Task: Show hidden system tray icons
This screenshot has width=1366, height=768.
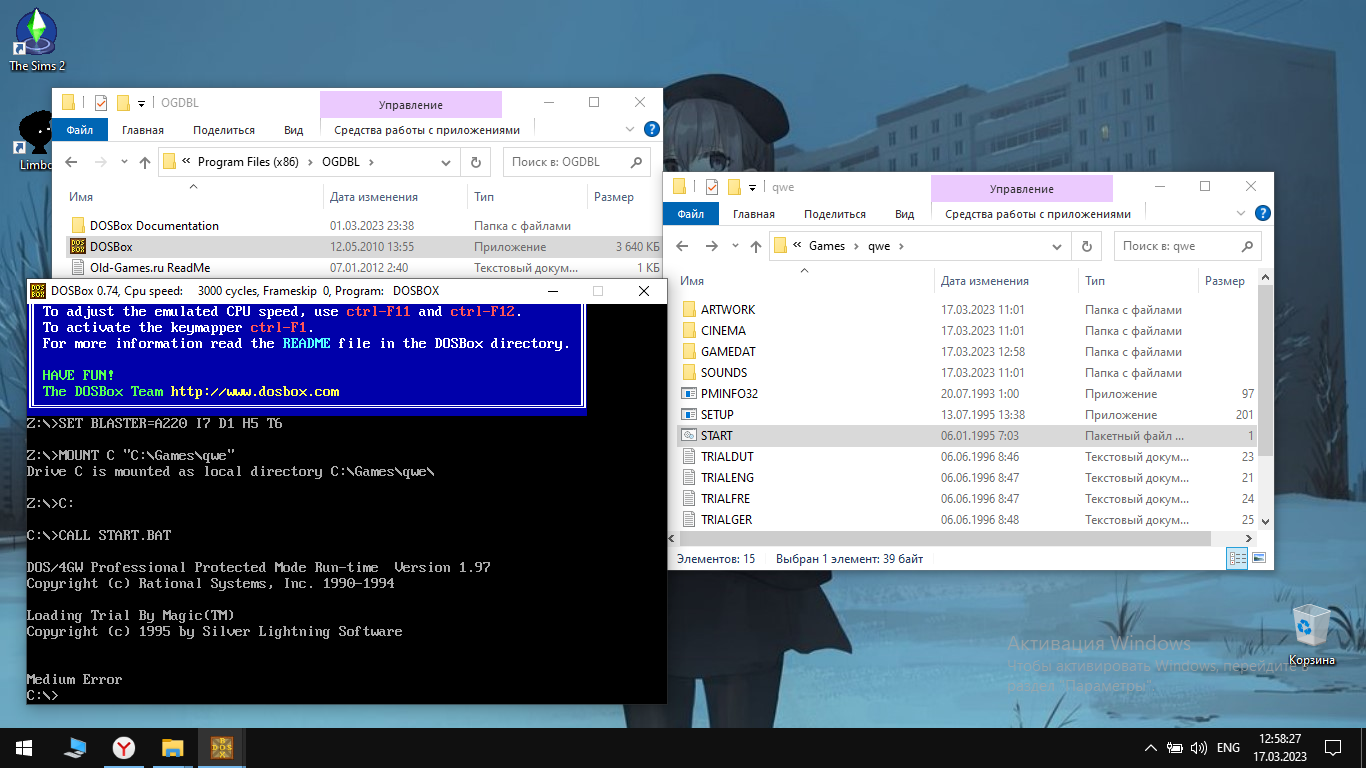Action: coord(1150,747)
